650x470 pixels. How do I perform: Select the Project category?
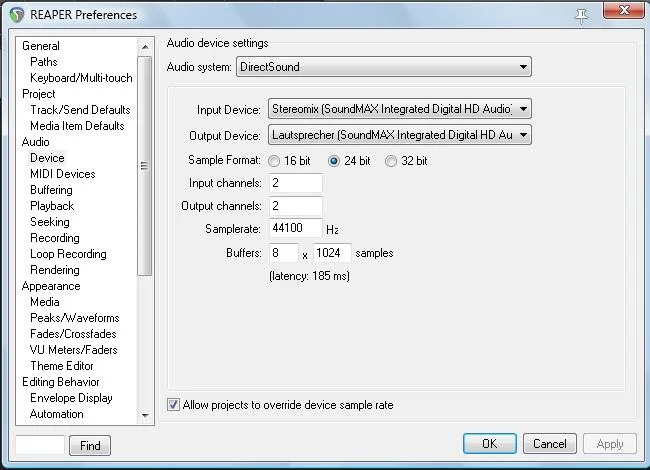[x=39, y=94]
